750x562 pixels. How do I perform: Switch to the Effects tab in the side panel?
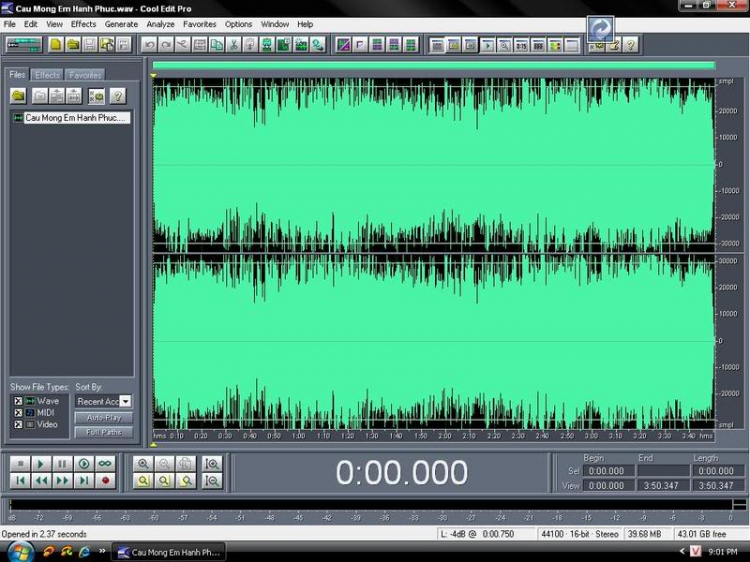pyautogui.click(x=47, y=75)
